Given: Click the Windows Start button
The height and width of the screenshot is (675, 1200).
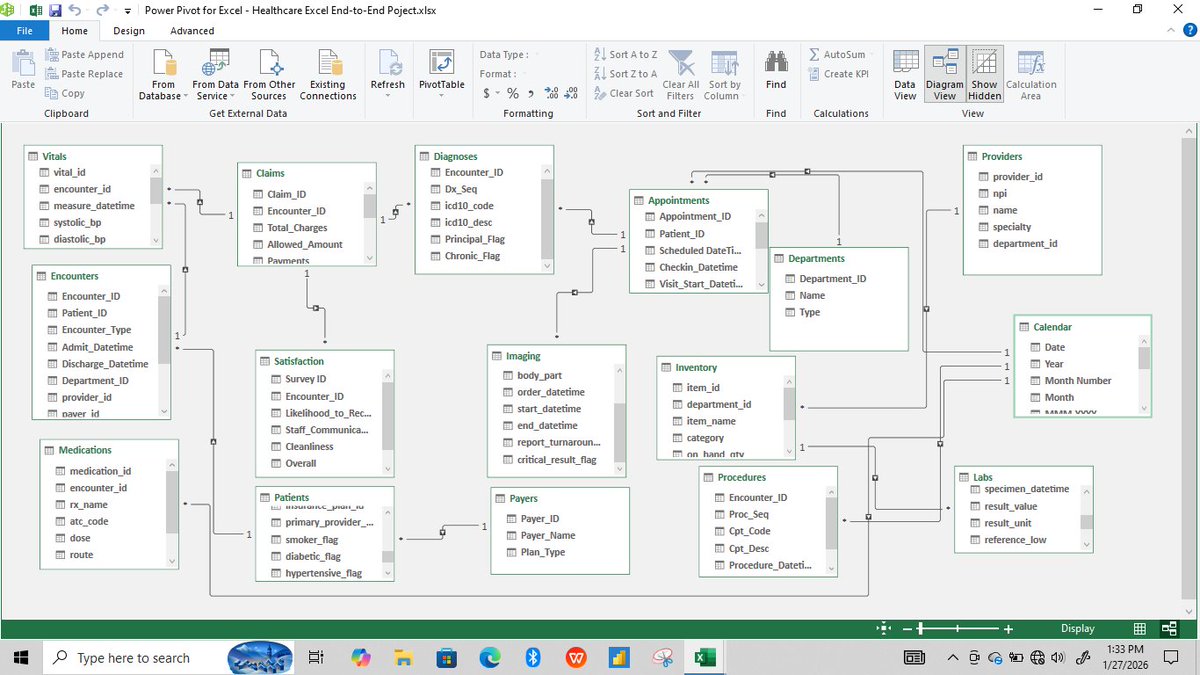Looking at the screenshot, I should [x=22, y=658].
